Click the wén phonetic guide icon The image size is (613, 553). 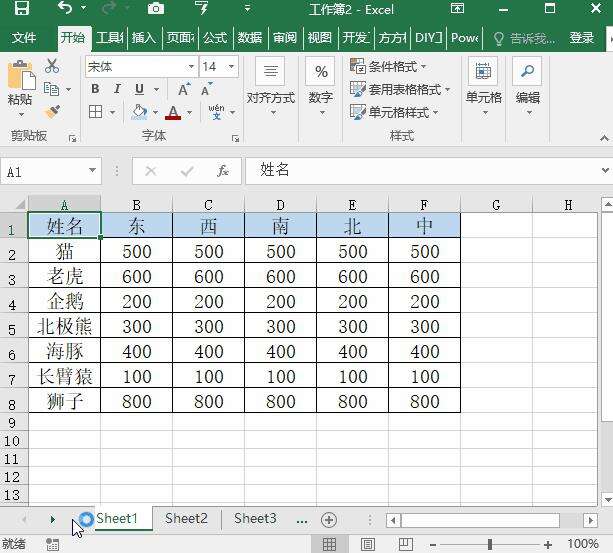click(216, 112)
